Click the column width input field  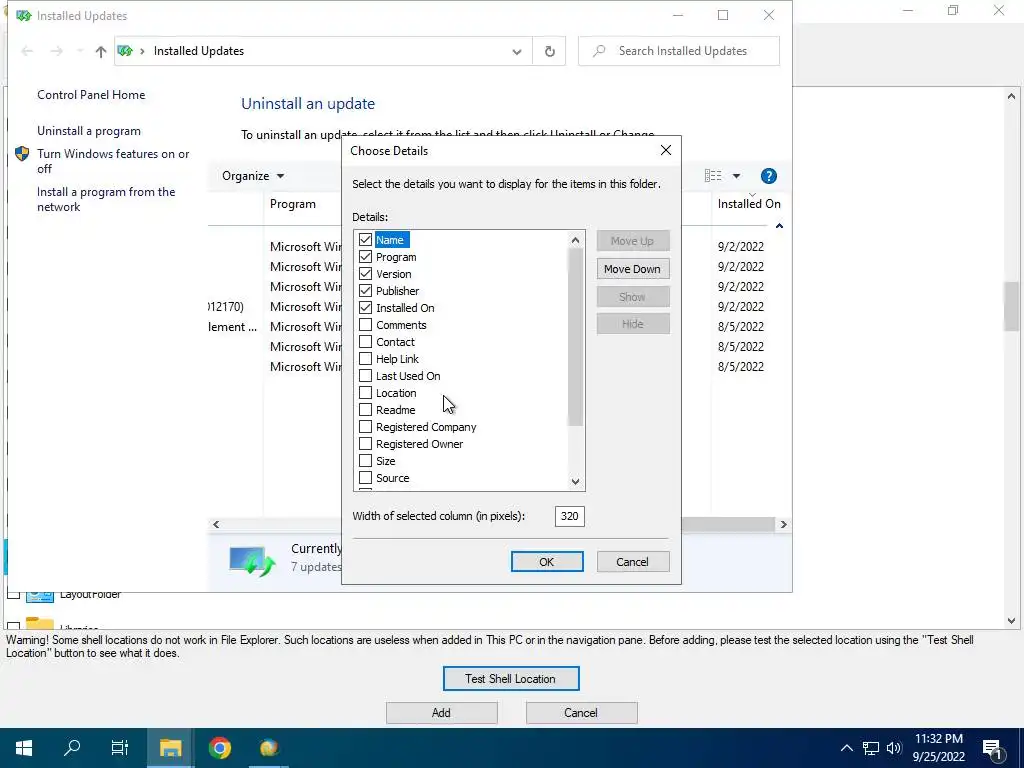(x=569, y=516)
